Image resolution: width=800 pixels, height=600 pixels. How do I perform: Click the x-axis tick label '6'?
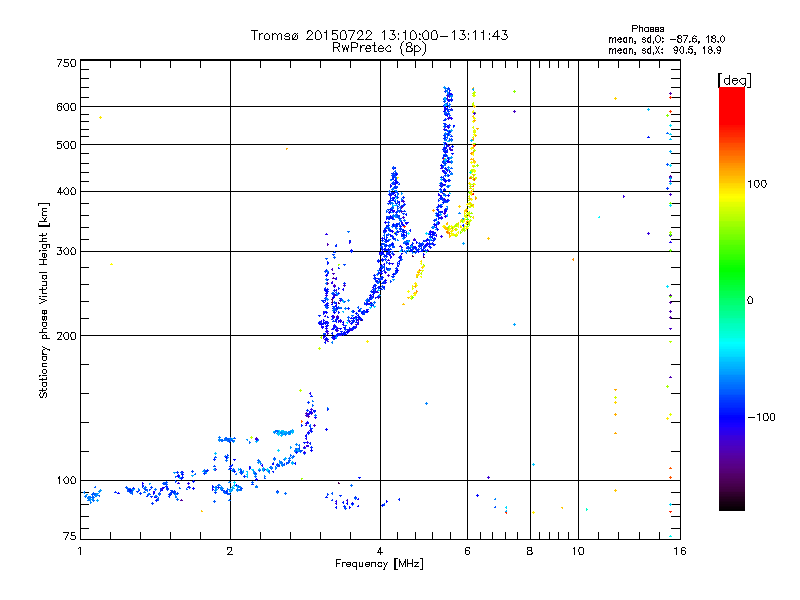click(467, 551)
